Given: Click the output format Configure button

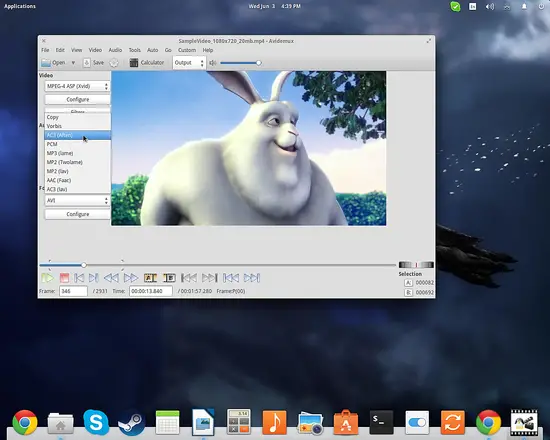Looking at the screenshot, I should (78, 214).
